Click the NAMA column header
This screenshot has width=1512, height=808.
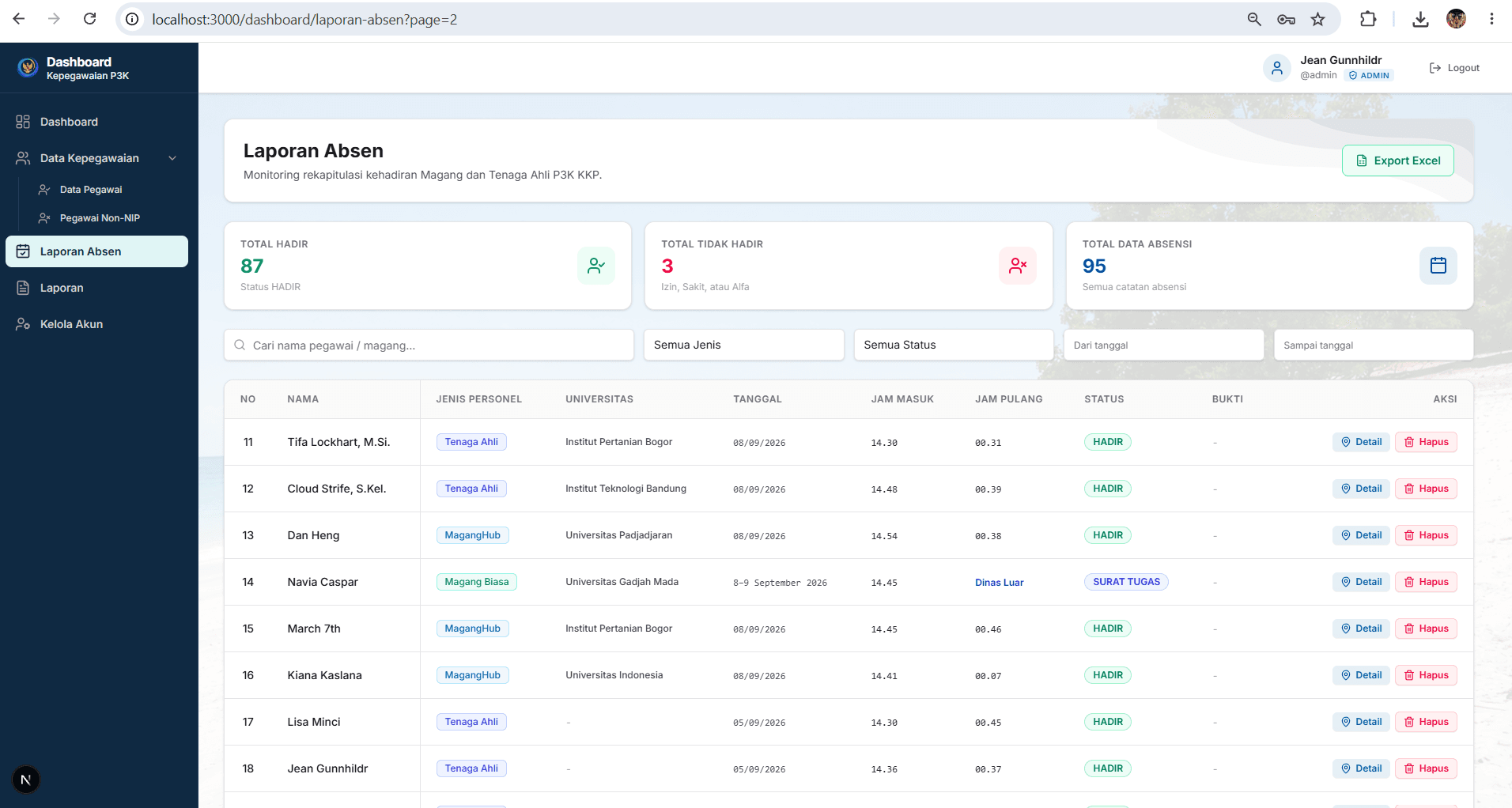pos(303,399)
